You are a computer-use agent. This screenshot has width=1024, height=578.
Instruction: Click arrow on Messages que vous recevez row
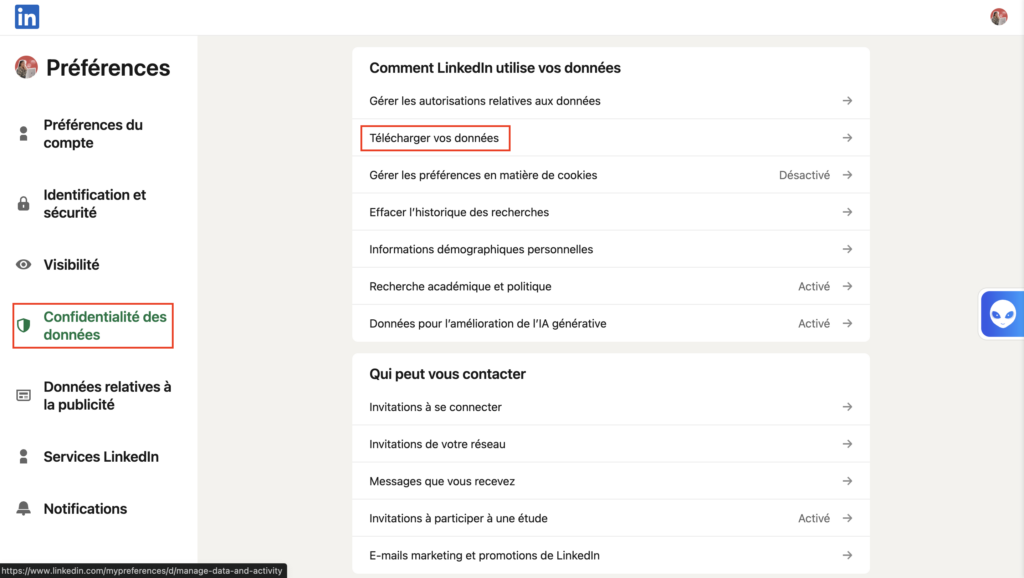(x=847, y=481)
